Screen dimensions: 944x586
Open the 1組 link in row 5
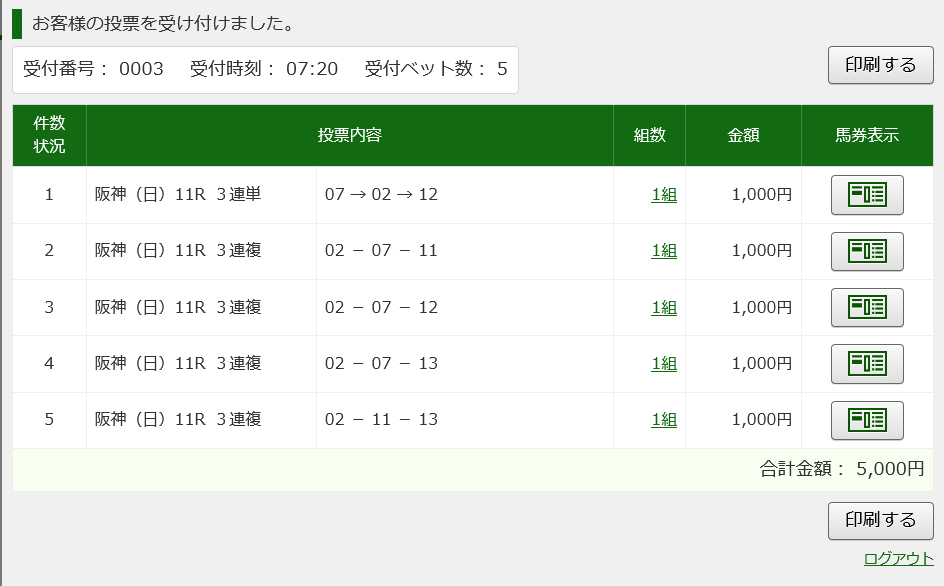pos(664,420)
